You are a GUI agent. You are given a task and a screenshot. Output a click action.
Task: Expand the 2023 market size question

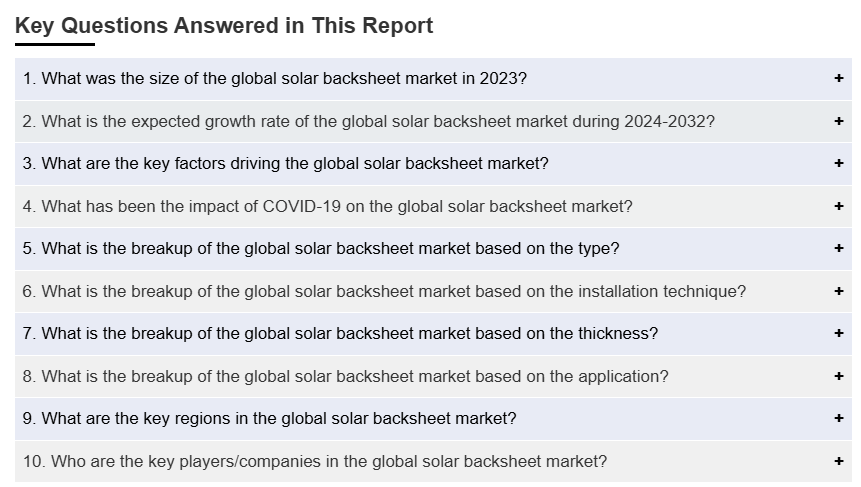point(433,79)
